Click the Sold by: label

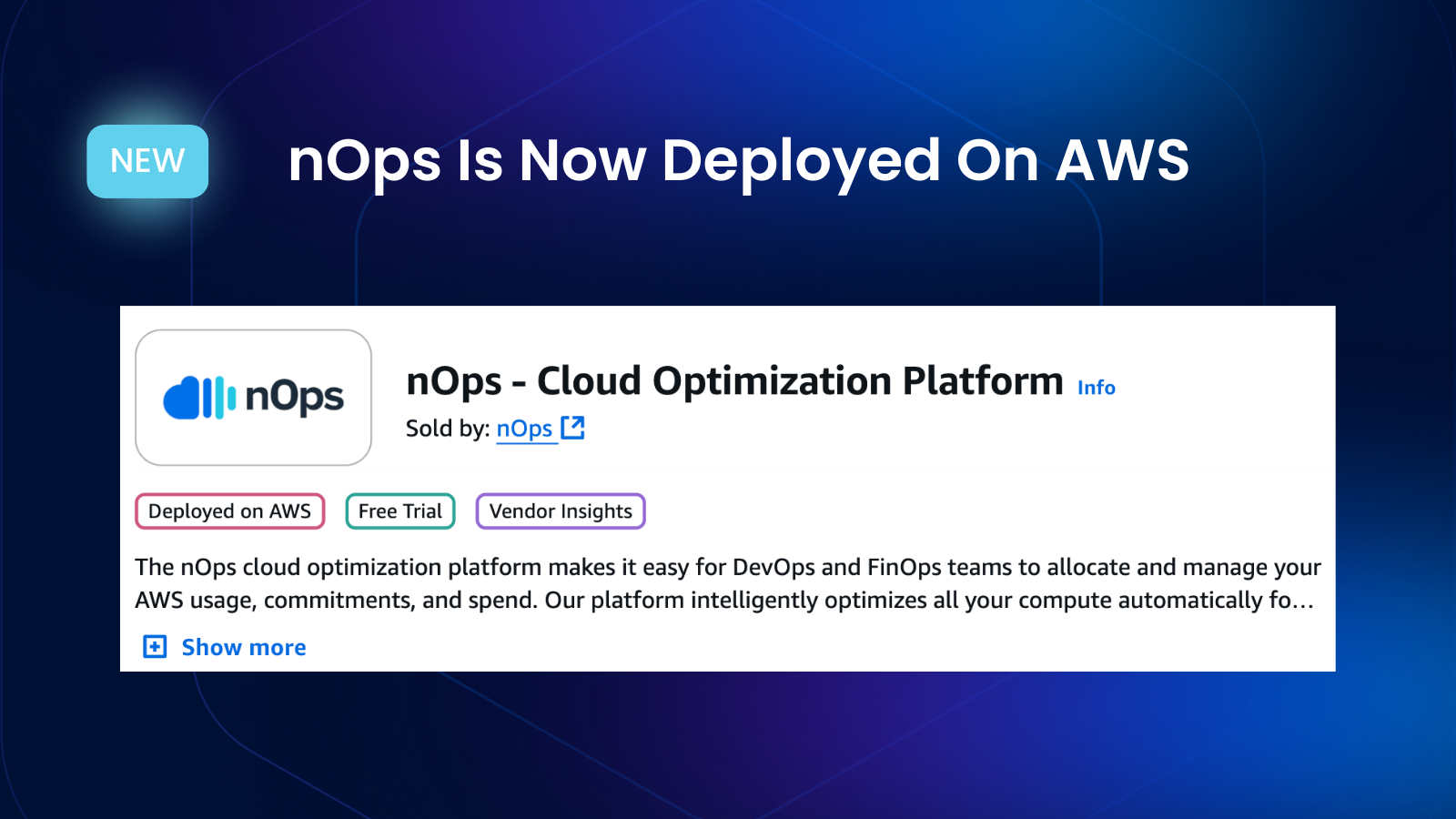(x=448, y=429)
